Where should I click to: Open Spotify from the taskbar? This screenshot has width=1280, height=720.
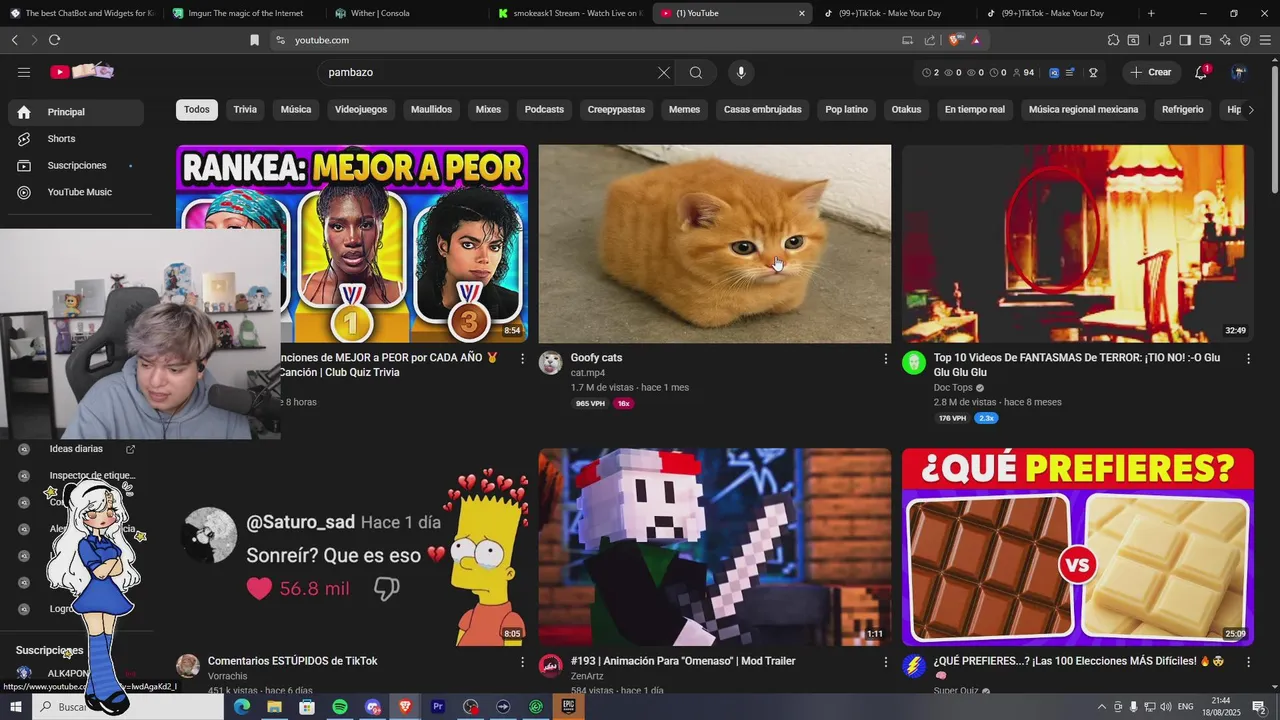click(x=340, y=707)
